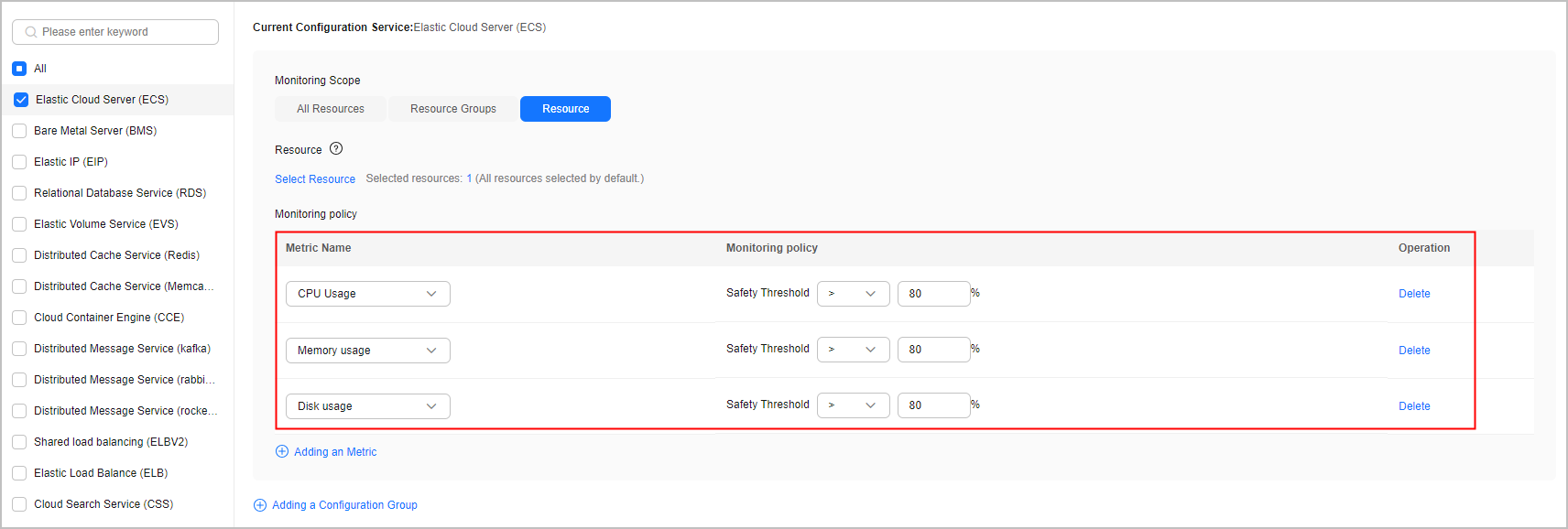Screen dimensions: 1568x529
Task: Check Bare Metal Server (BMS) checkbox
Action: [19, 131]
